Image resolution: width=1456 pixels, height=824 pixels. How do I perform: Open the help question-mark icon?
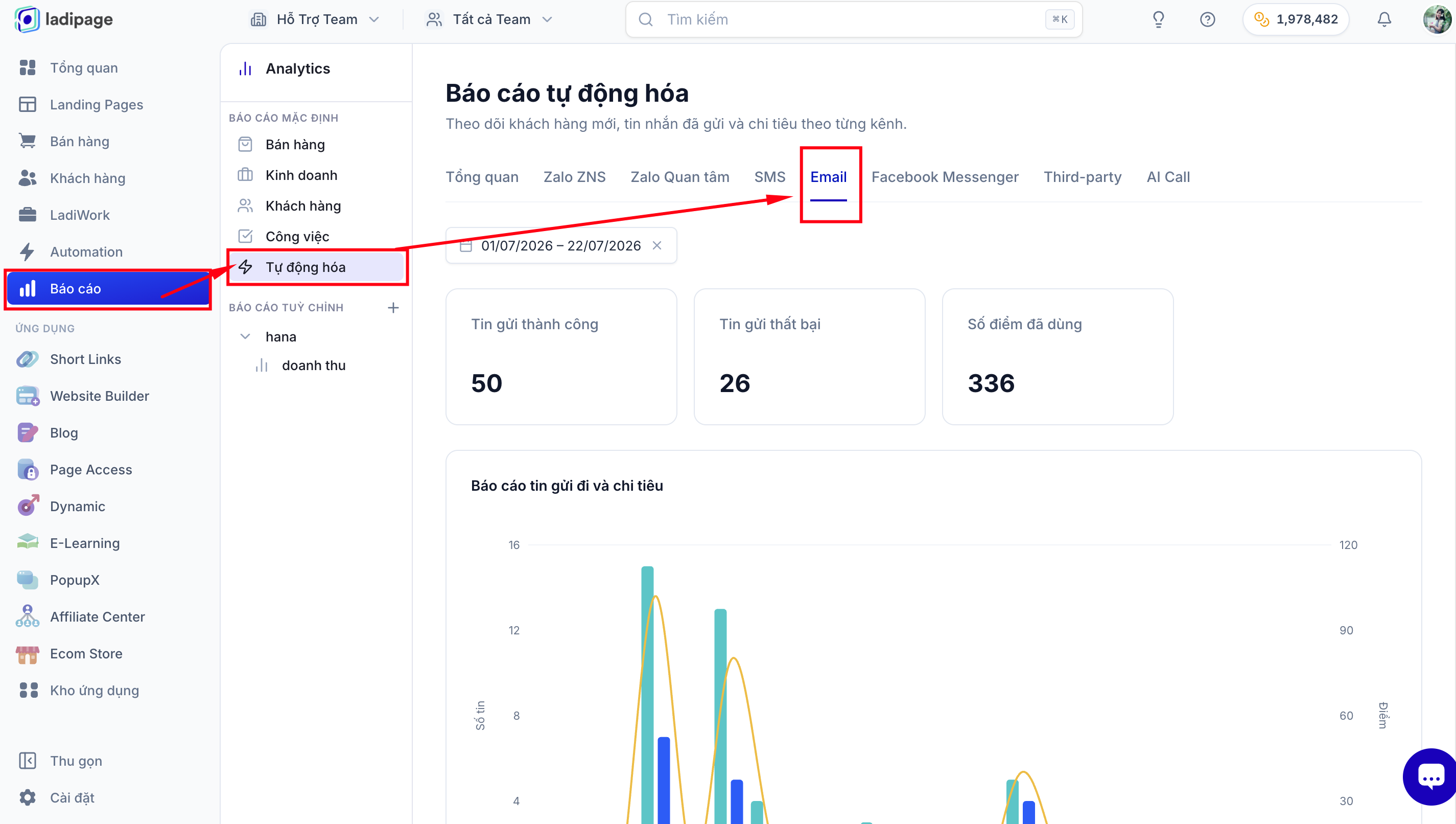1207,19
